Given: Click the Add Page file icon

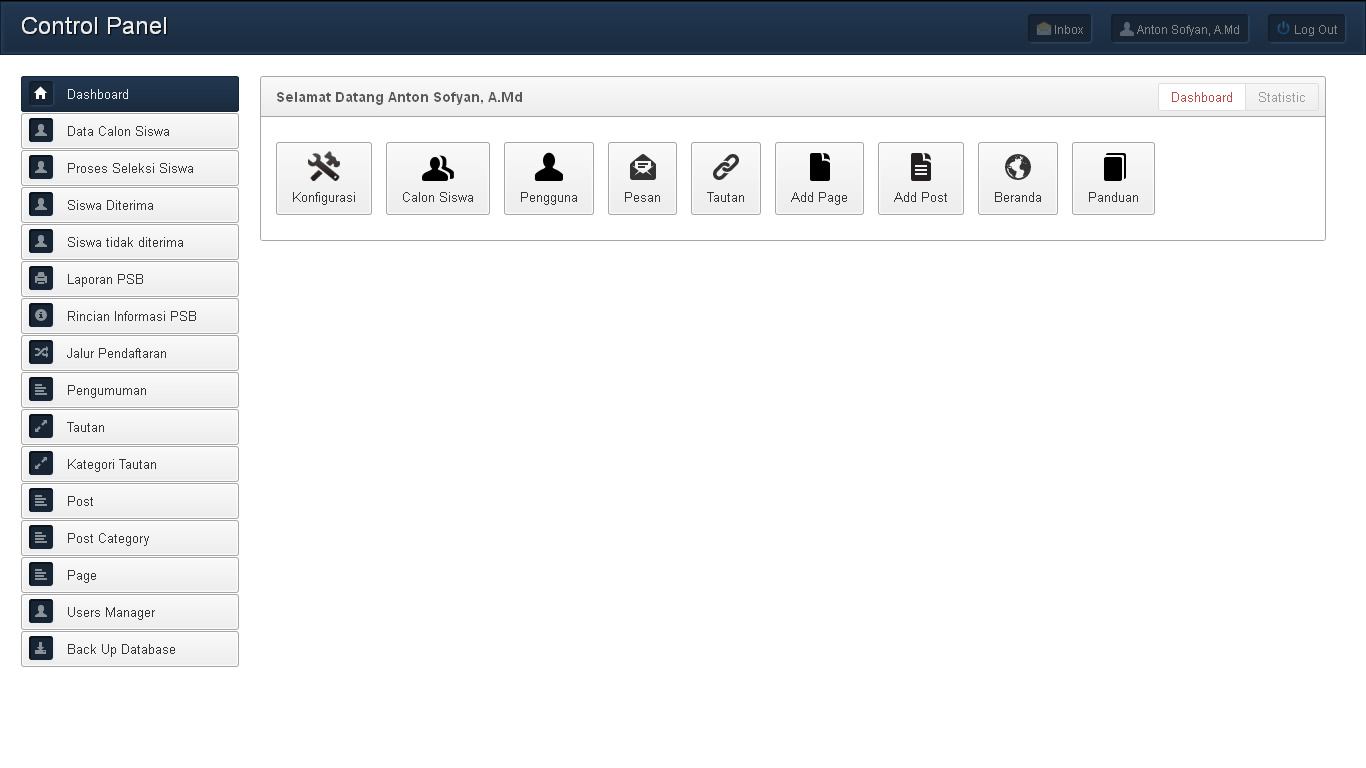Looking at the screenshot, I should pyautogui.click(x=819, y=167).
